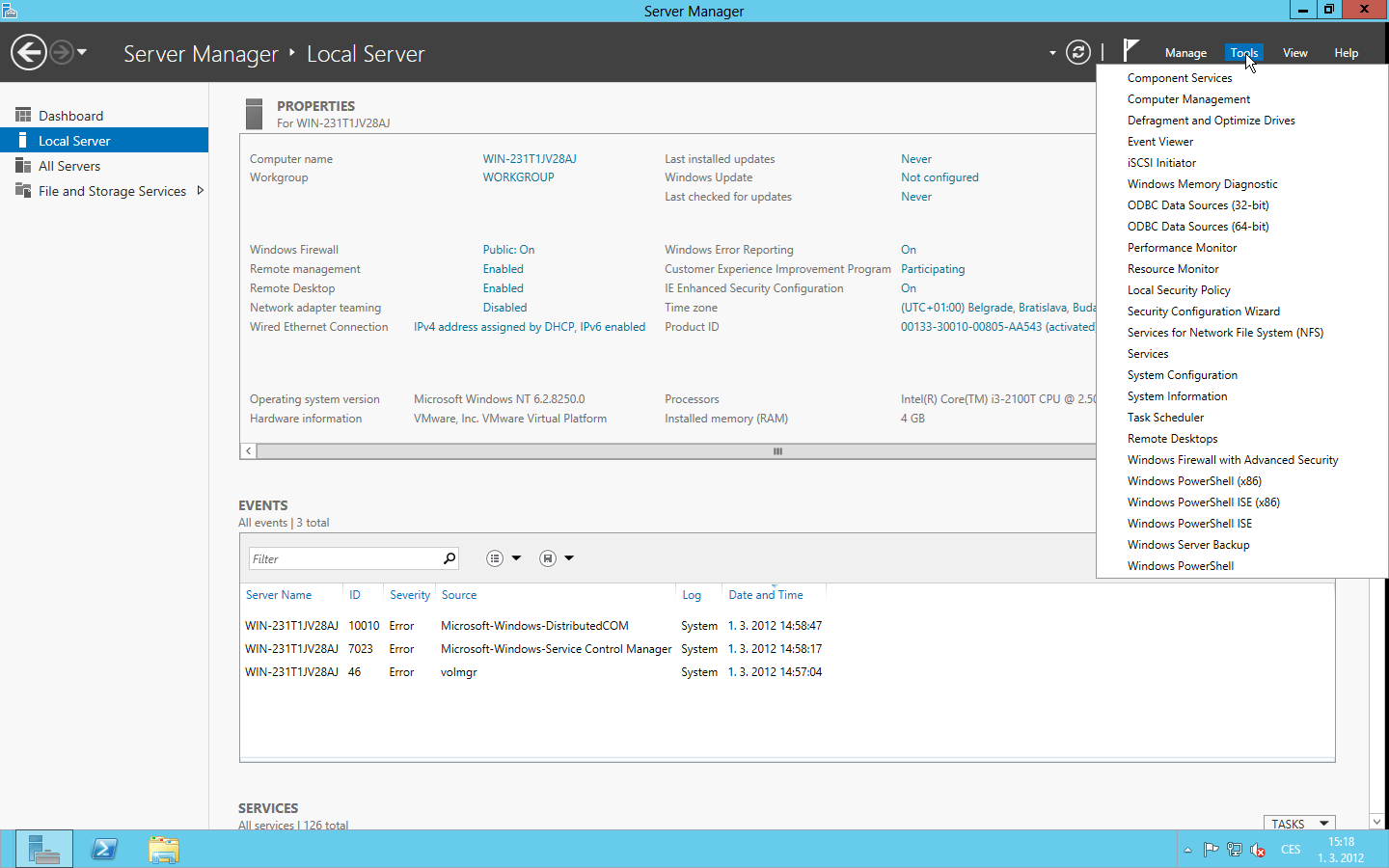Open Event Viewer from Tools menu
Image resolution: width=1389 pixels, height=868 pixels.
pos(1160,142)
